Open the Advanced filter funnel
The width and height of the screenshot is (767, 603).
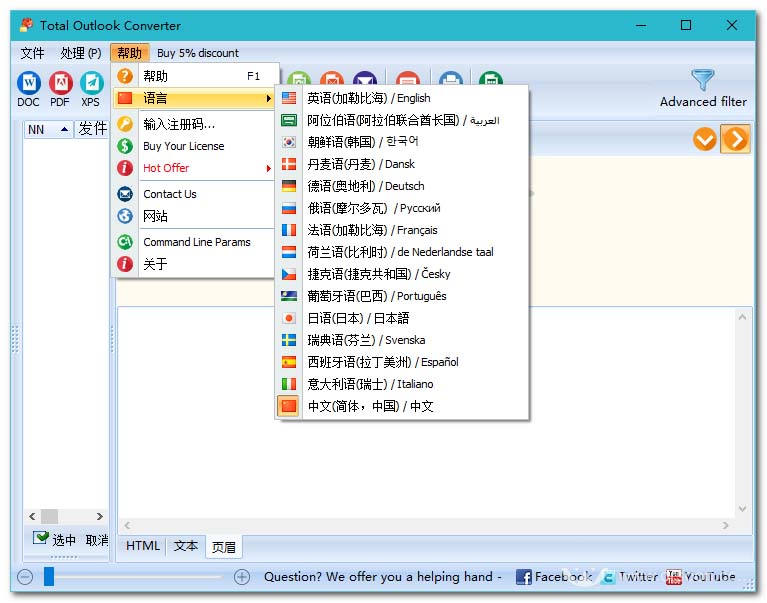702,80
